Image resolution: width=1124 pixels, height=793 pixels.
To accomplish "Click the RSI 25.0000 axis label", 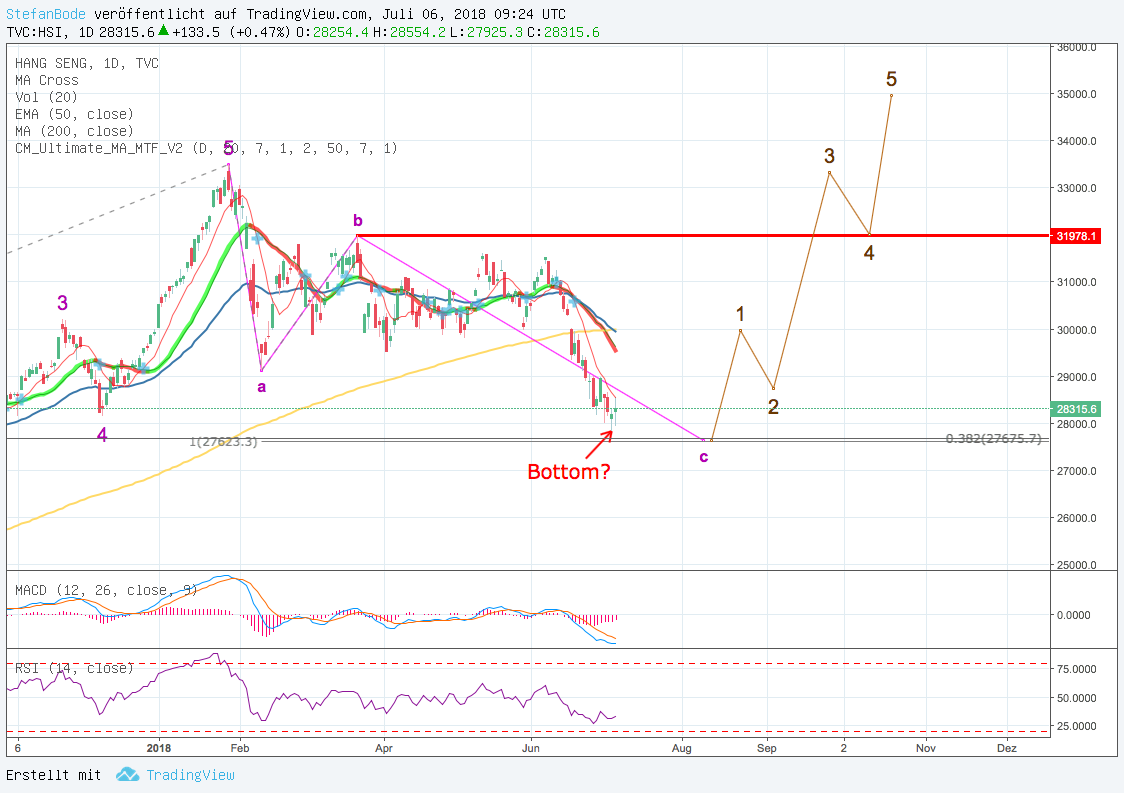I will [x=1077, y=726].
